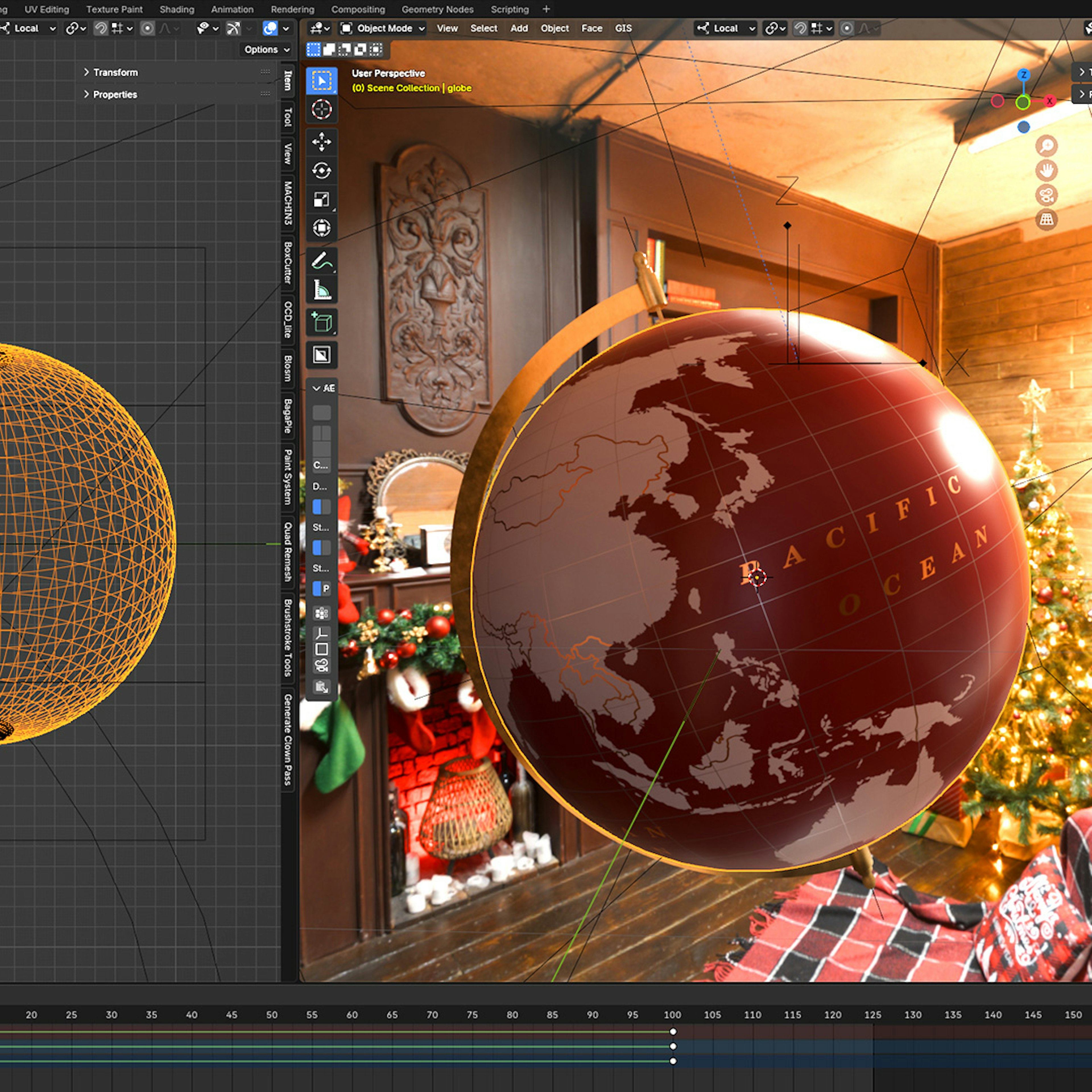The width and height of the screenshot is (1092, 1092).
Task: Click the red X axis gizmo
Action: point(1049,101)
